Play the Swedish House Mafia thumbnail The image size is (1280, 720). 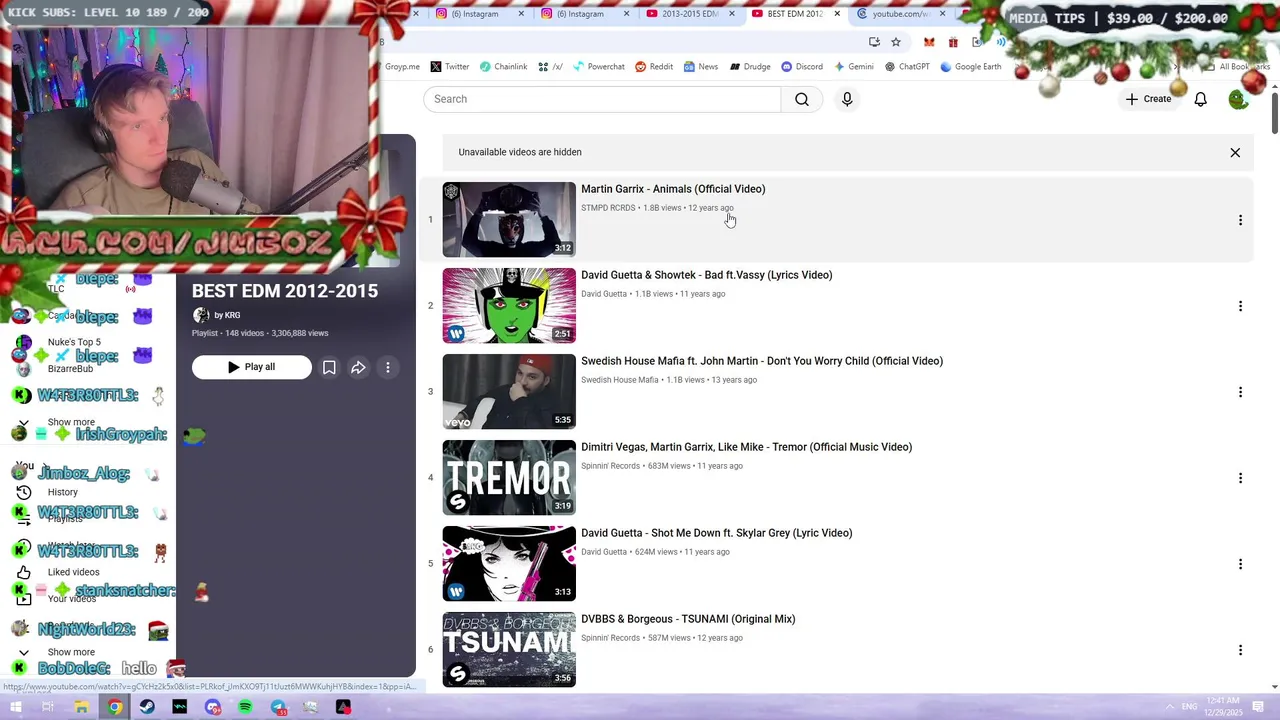click(x=509, y=392)
